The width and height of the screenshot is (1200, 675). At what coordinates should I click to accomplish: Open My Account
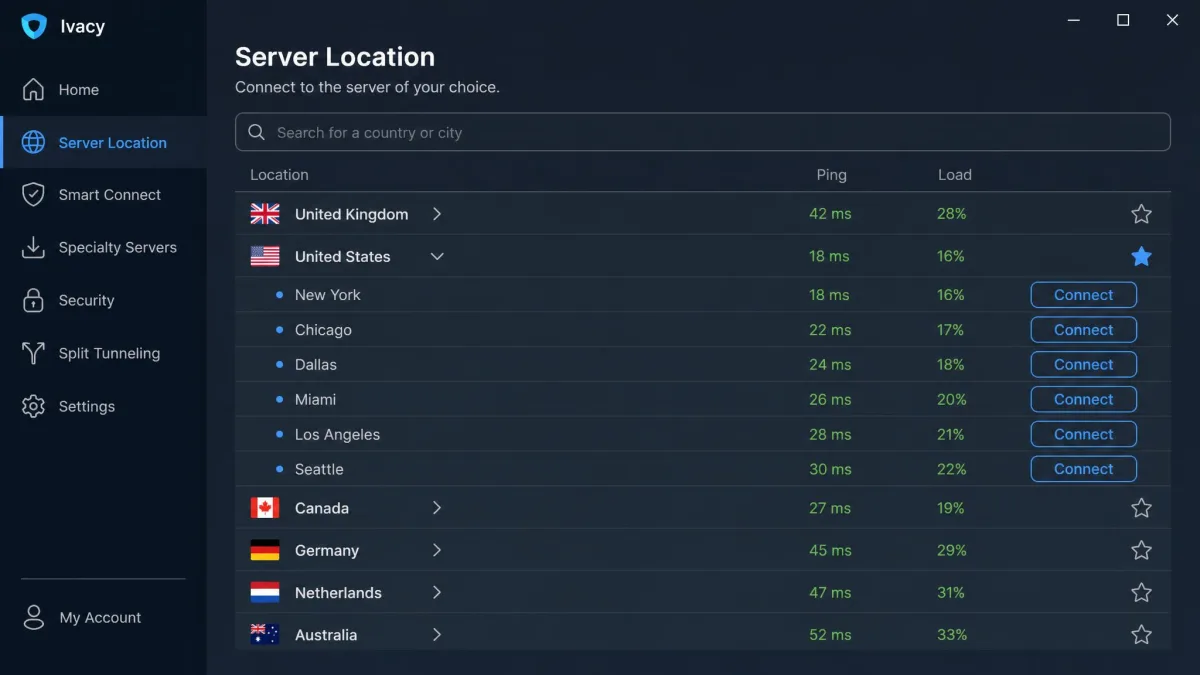[x=103, y=617]
